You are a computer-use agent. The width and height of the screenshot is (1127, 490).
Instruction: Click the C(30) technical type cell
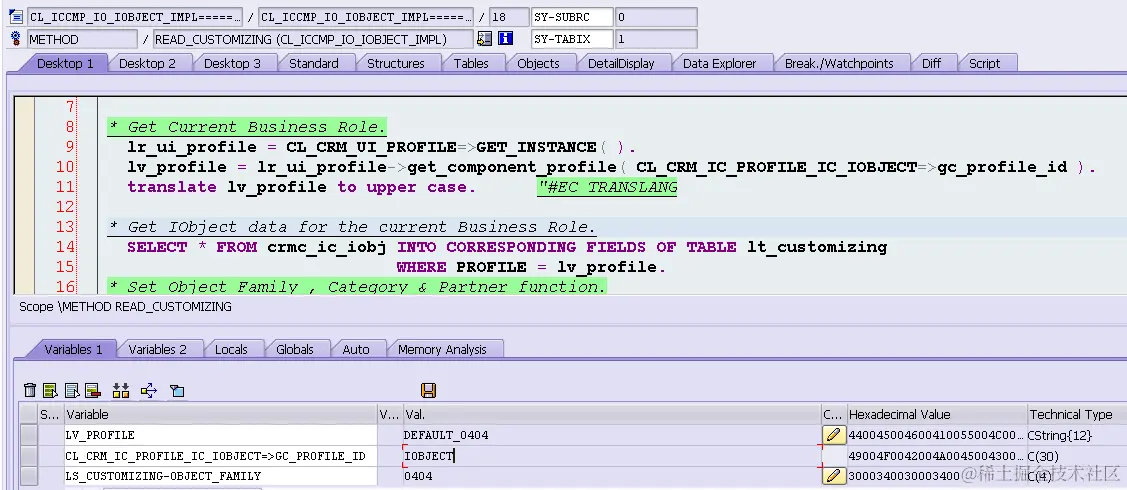tap(1077, 456)
